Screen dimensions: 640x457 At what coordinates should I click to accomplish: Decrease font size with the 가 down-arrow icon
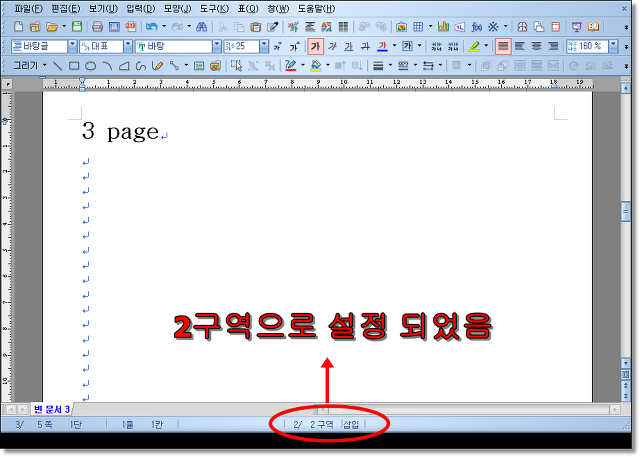pos(278,47)
